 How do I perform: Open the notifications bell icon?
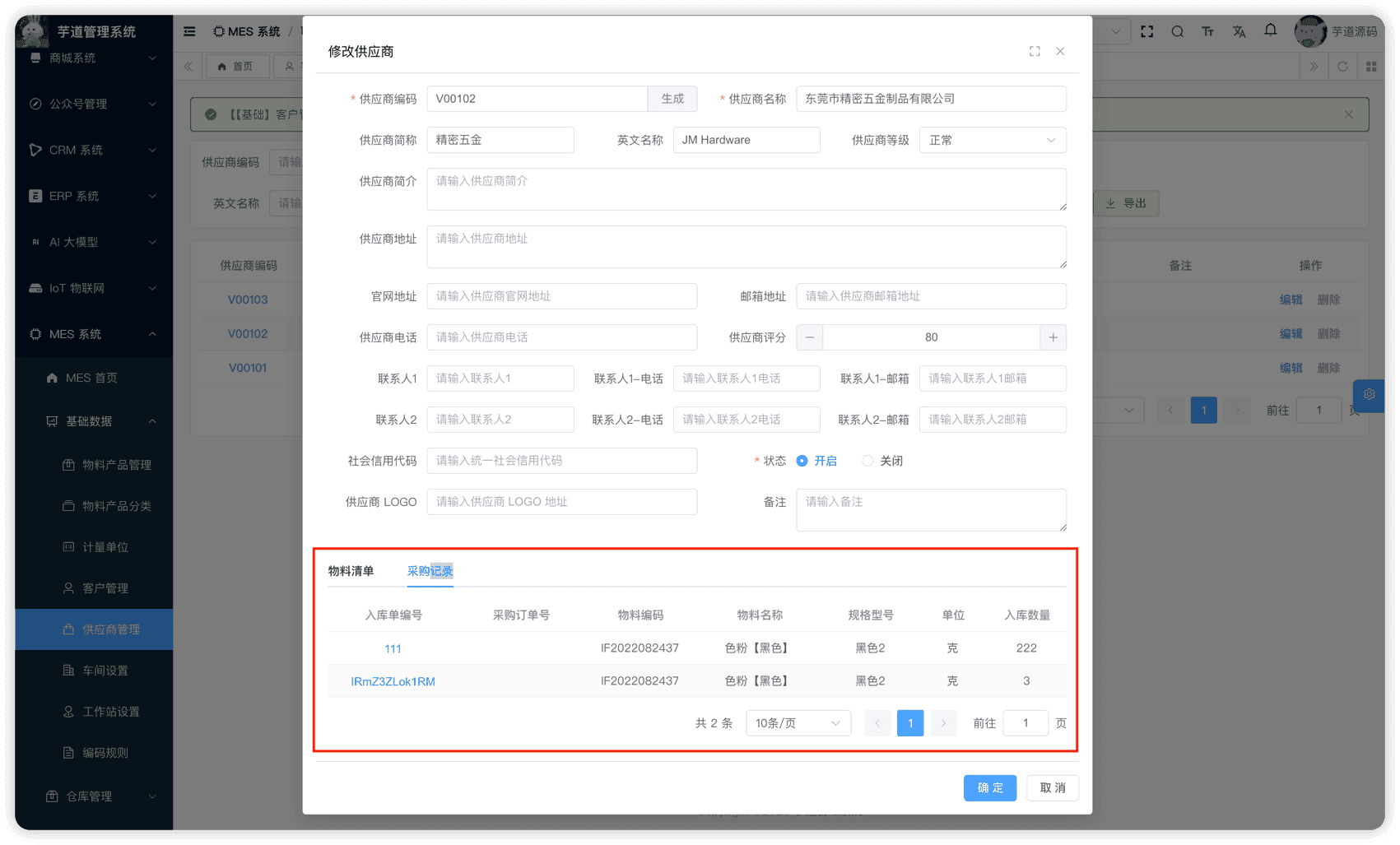click(1270, 30)
